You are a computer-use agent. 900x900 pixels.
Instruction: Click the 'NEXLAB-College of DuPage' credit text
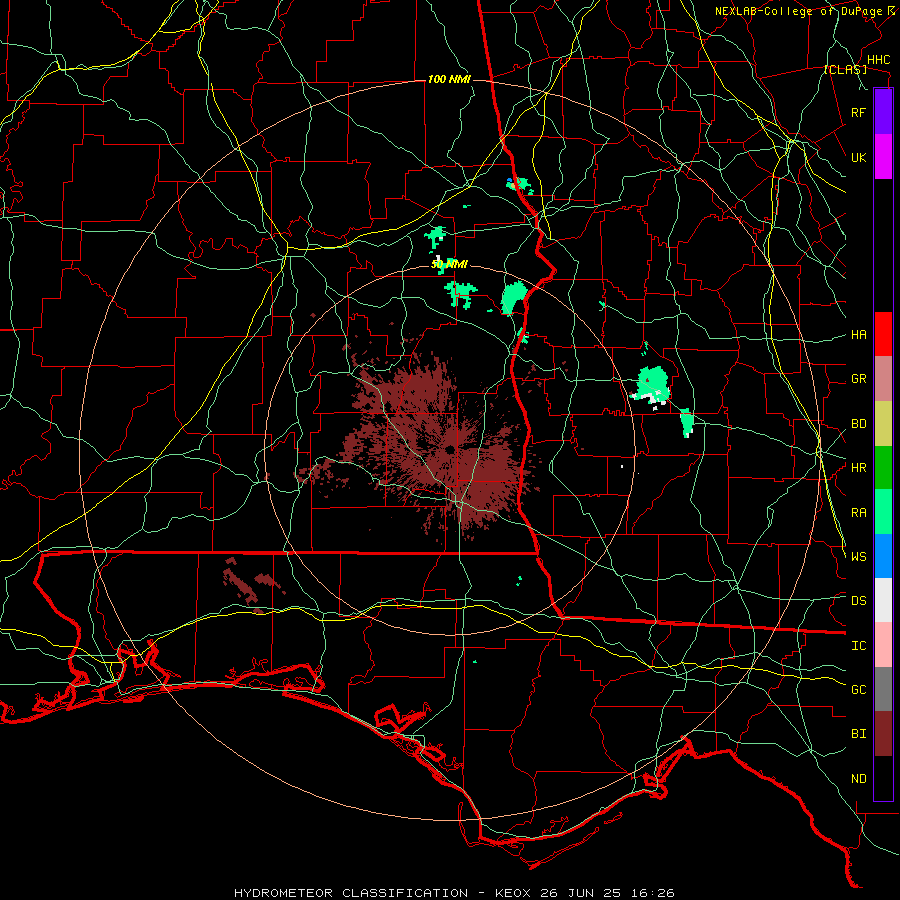[798, 11]
